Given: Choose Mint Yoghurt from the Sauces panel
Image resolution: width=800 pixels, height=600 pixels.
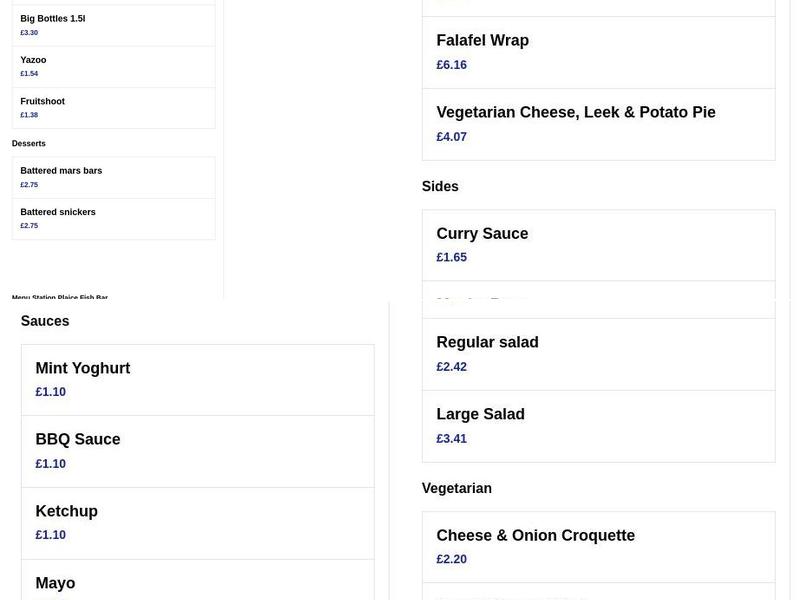Looking at the screenshot, I should tap(82, 368).
